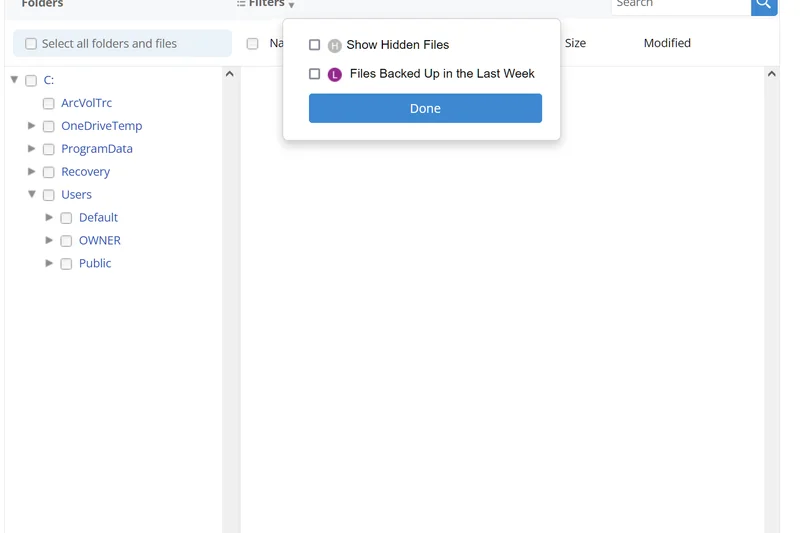Image resolution: width=800 pixels, height=533 pixels.
Task: Enable Show Hidden Files checkbox
Action: (x=315, y=45)
